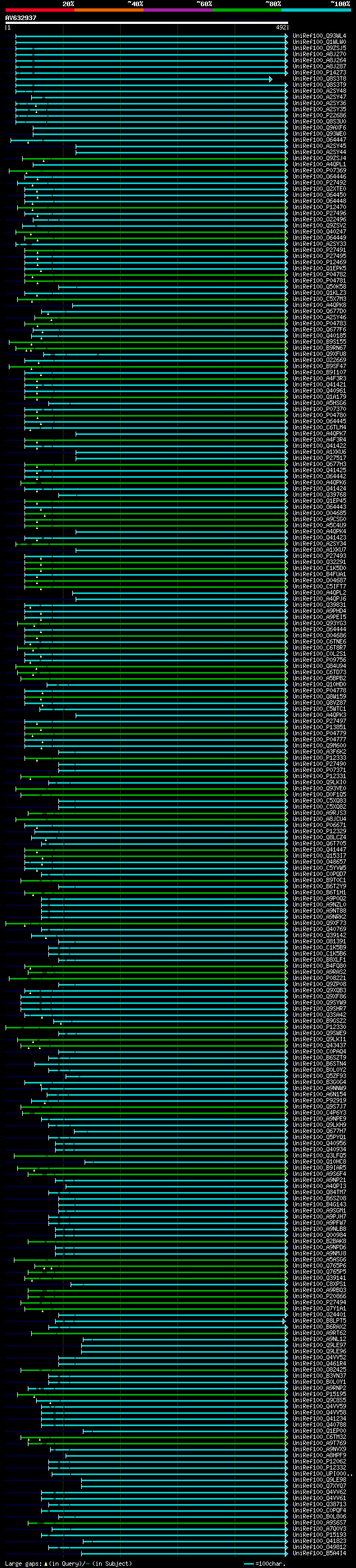Click the purple ~60% identity legend segment
The width and height of the screenshot is (356, 1568).
click(x=179, y=10)
